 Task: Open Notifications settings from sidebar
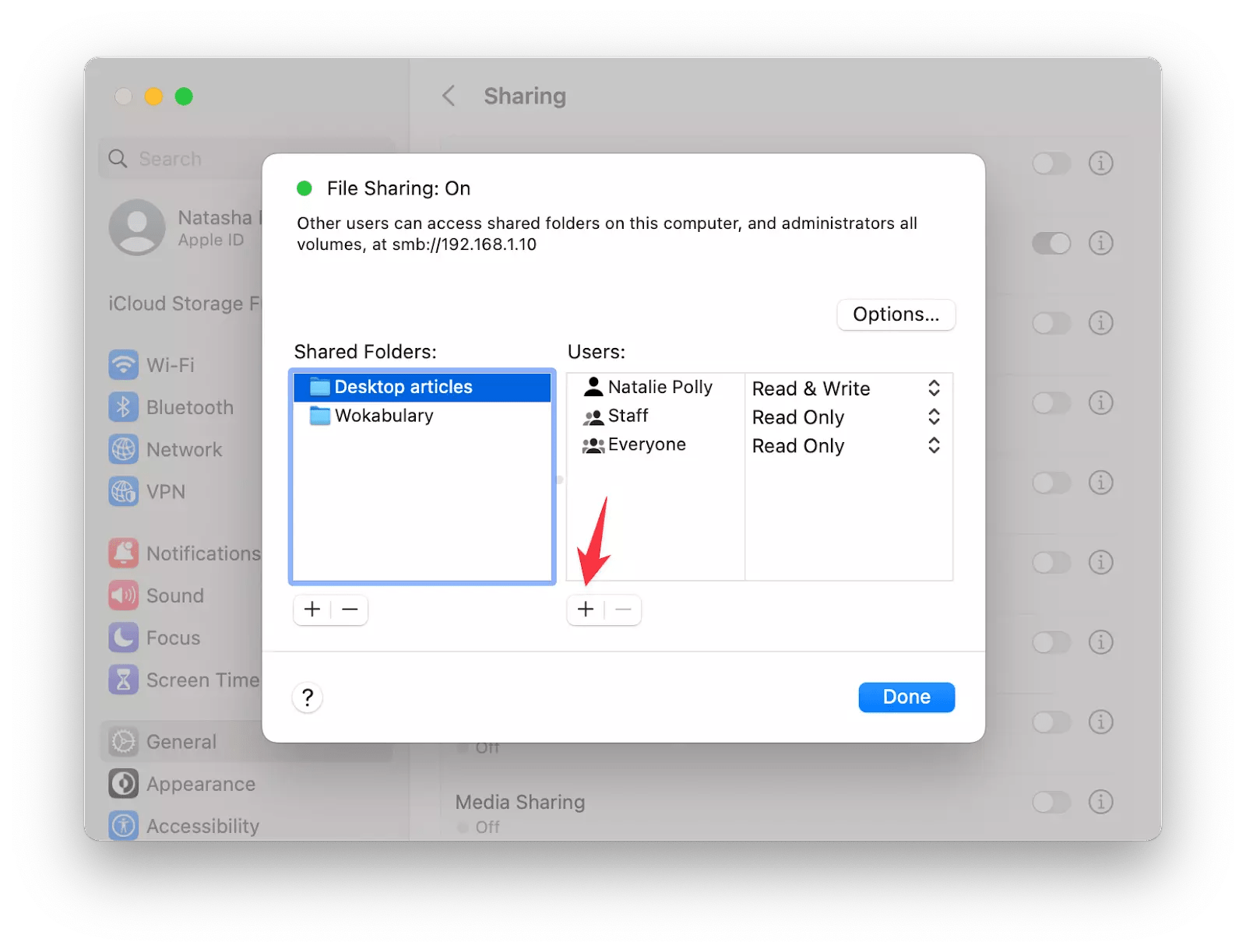pyautogui.click(x=124, y=553)
